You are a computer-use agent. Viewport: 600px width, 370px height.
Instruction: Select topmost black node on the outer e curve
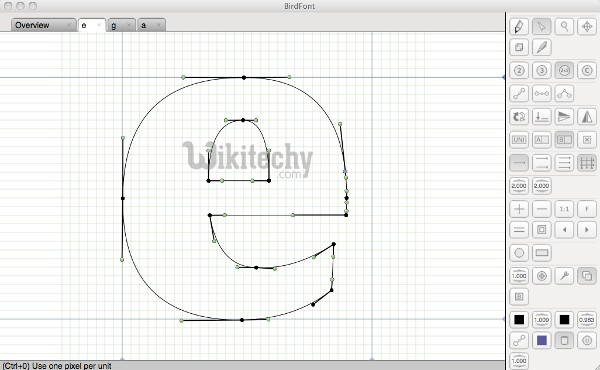click(244, 78)
